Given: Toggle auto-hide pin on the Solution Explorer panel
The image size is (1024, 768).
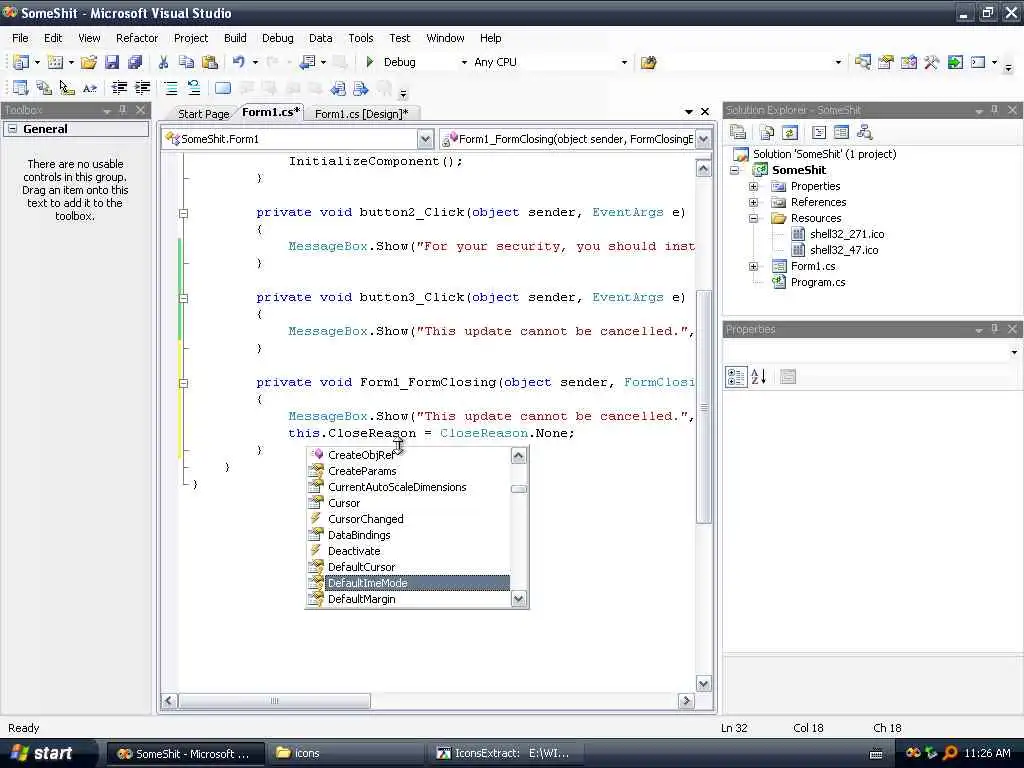Looking at the screenshot, I should pyautogui.click(x=995, y=110).
